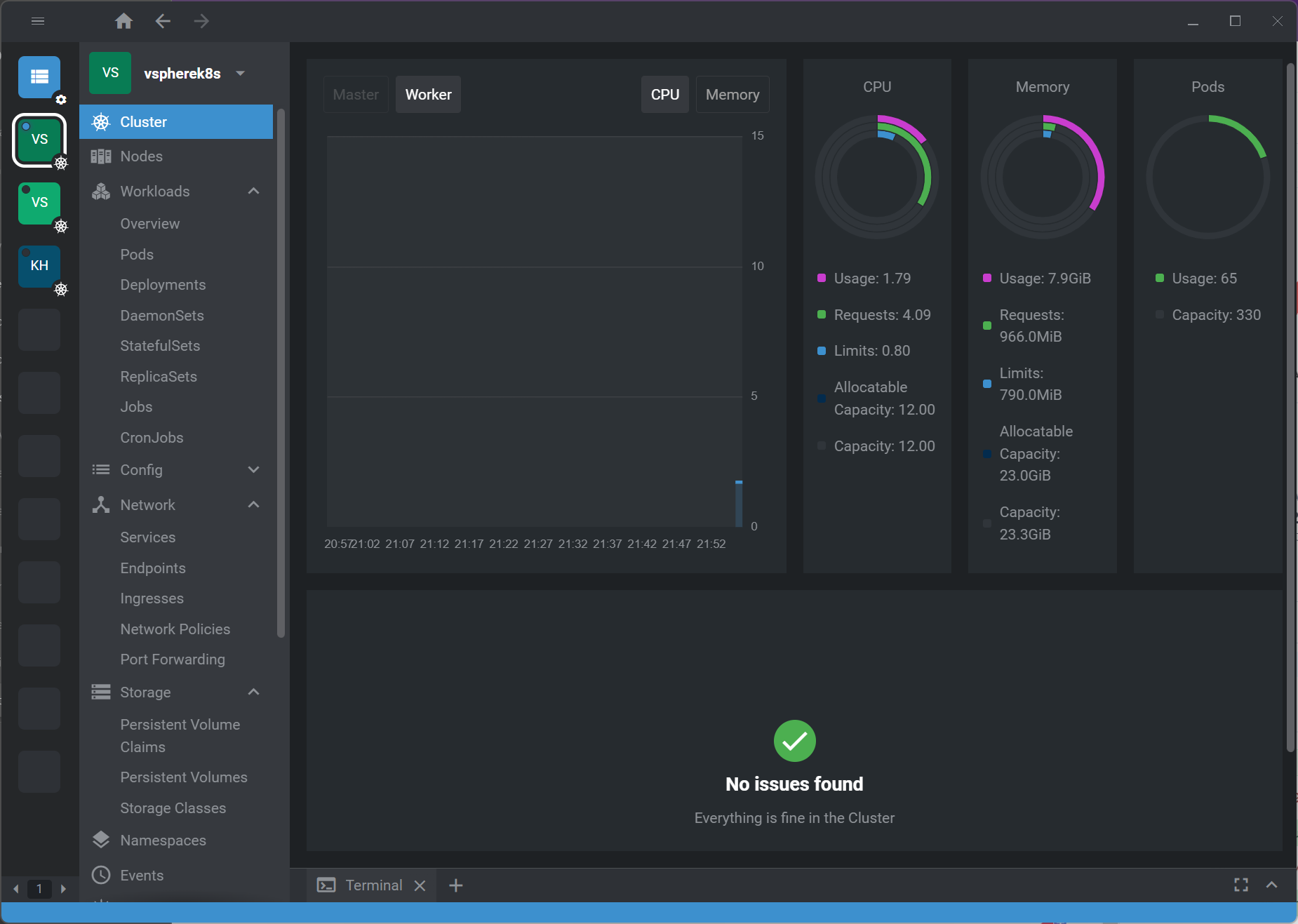Navigate forward with the right arrow
Image resolution: width=1298 pixels, height=924 pixels.
(x=201, y=21)
